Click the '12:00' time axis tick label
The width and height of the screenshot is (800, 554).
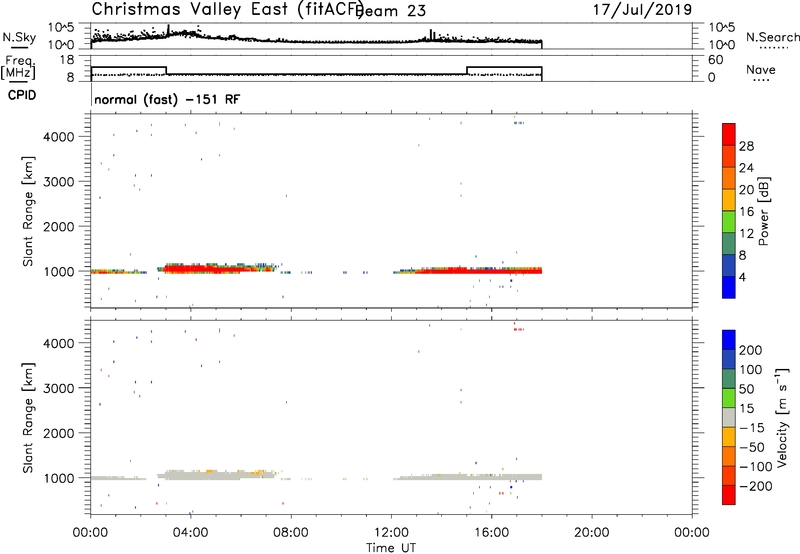[391, 533]
